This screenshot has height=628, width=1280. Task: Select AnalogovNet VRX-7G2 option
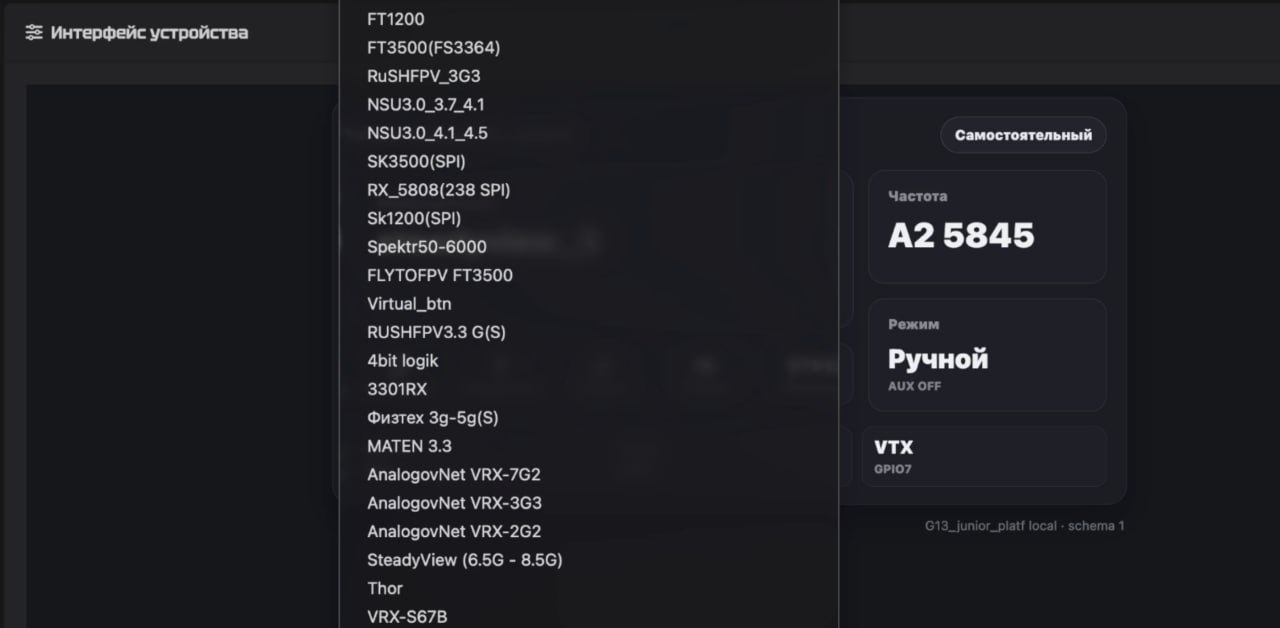pos(589,475)
